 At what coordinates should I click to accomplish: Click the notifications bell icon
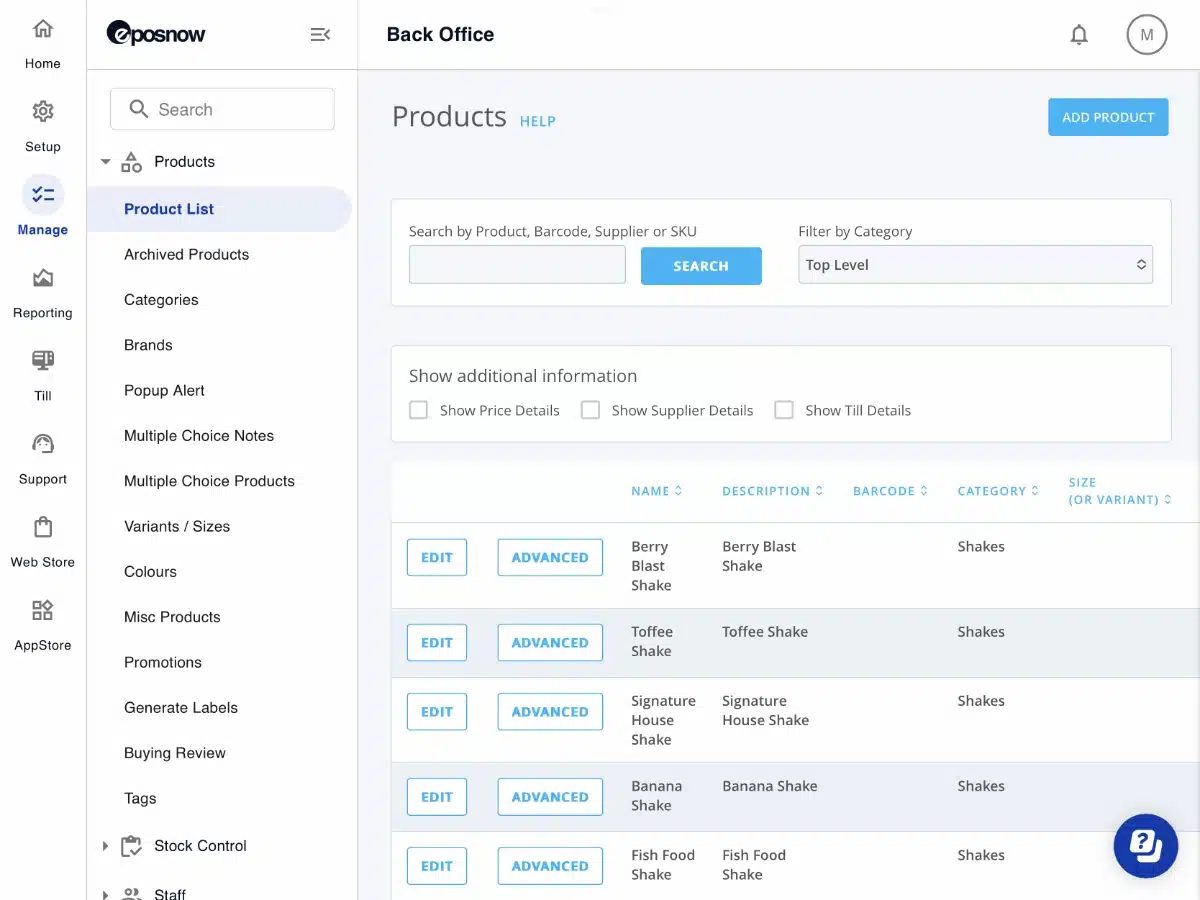[1079, 35]
